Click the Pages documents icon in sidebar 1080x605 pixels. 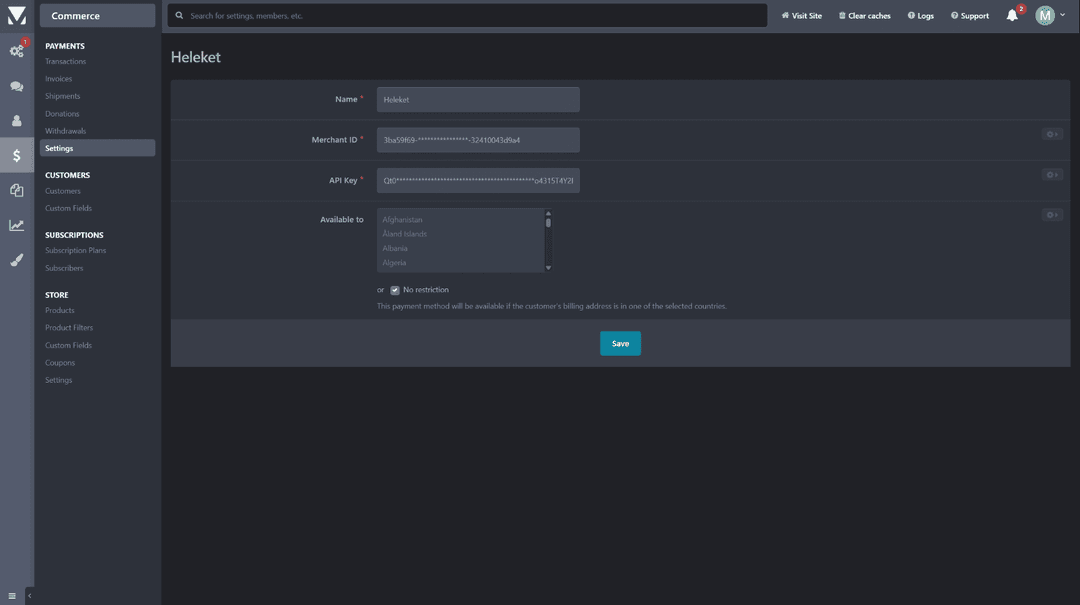[17, 190]
